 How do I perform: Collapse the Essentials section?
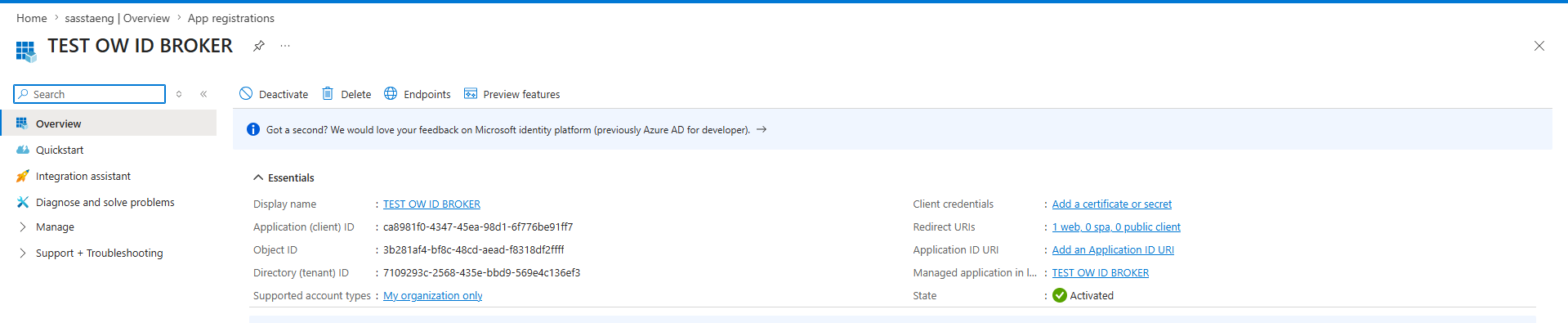258,177
